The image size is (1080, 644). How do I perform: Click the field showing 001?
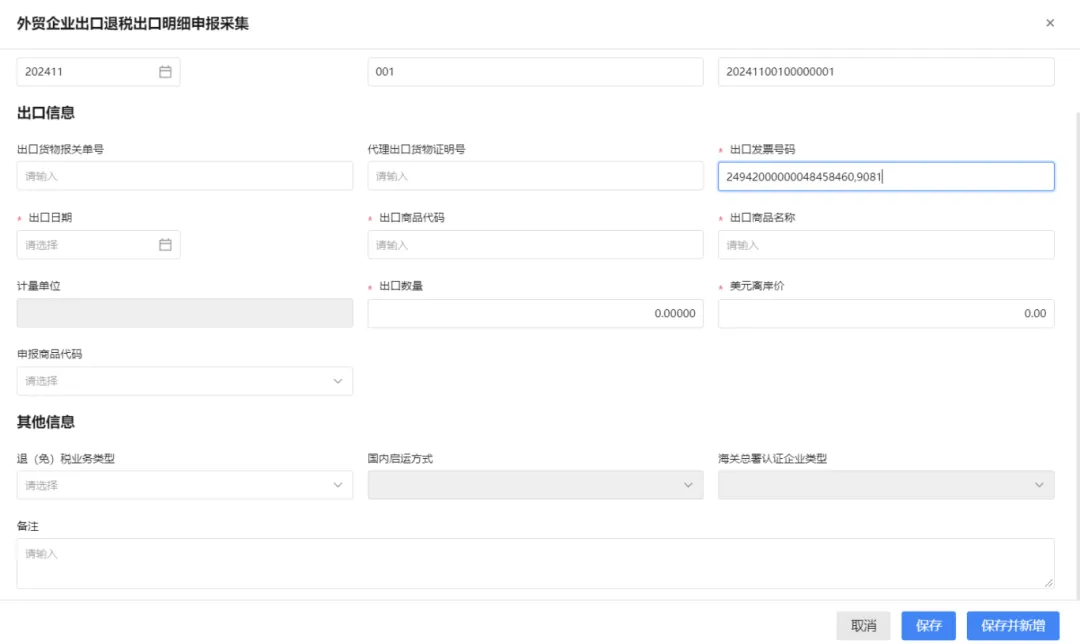coord(535,72)
